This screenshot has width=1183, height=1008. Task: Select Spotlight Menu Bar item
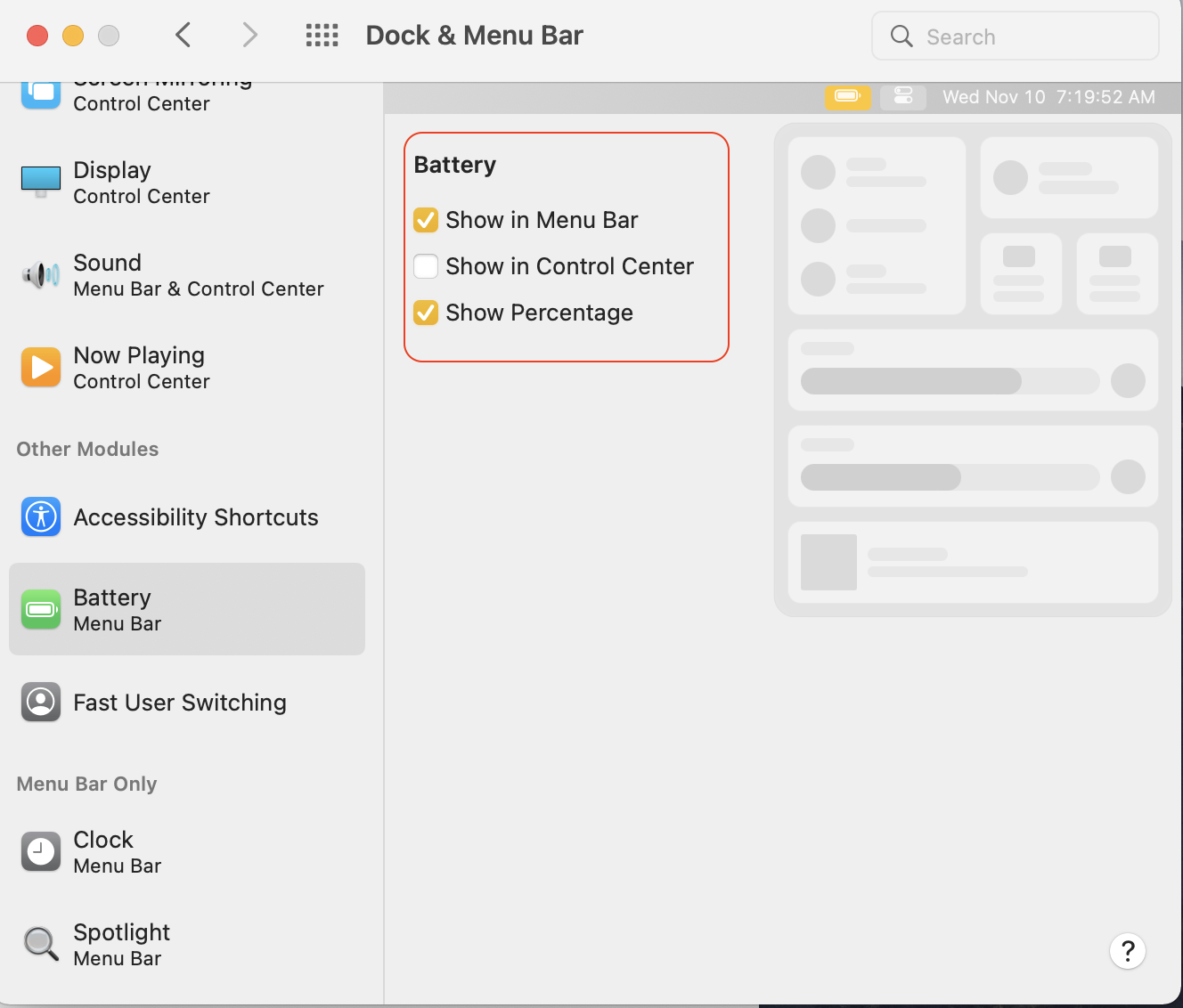pos(187,945)
